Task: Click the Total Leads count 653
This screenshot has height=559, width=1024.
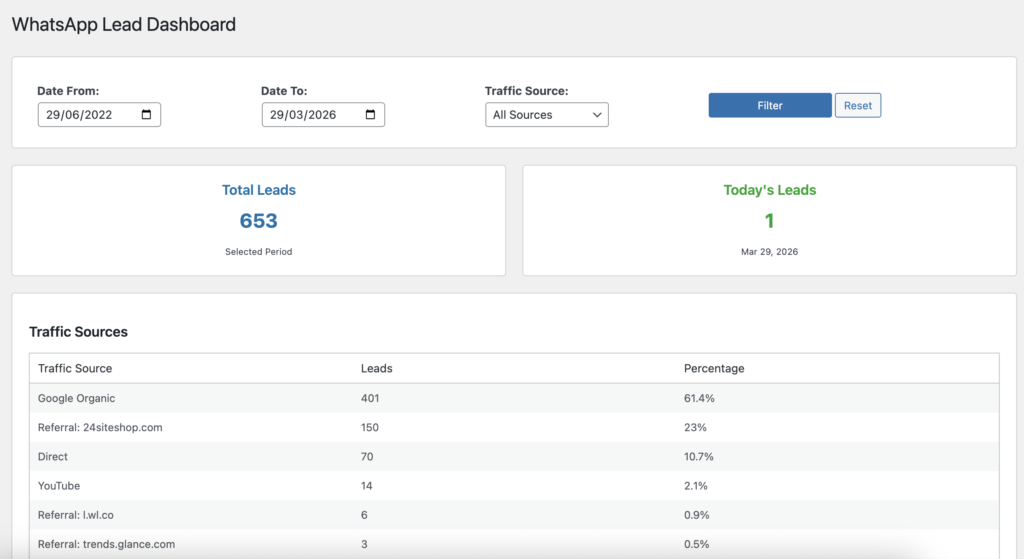Action: 258,221
